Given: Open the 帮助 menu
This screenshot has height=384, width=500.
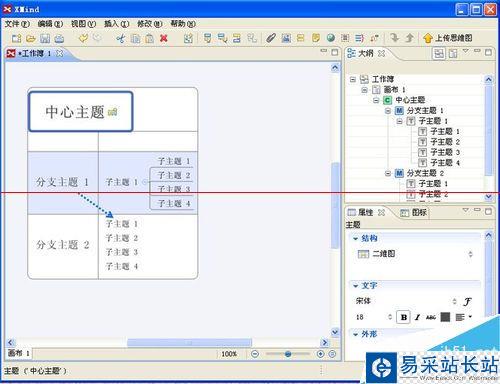Looking at the screenshot, I should point(183,24).
